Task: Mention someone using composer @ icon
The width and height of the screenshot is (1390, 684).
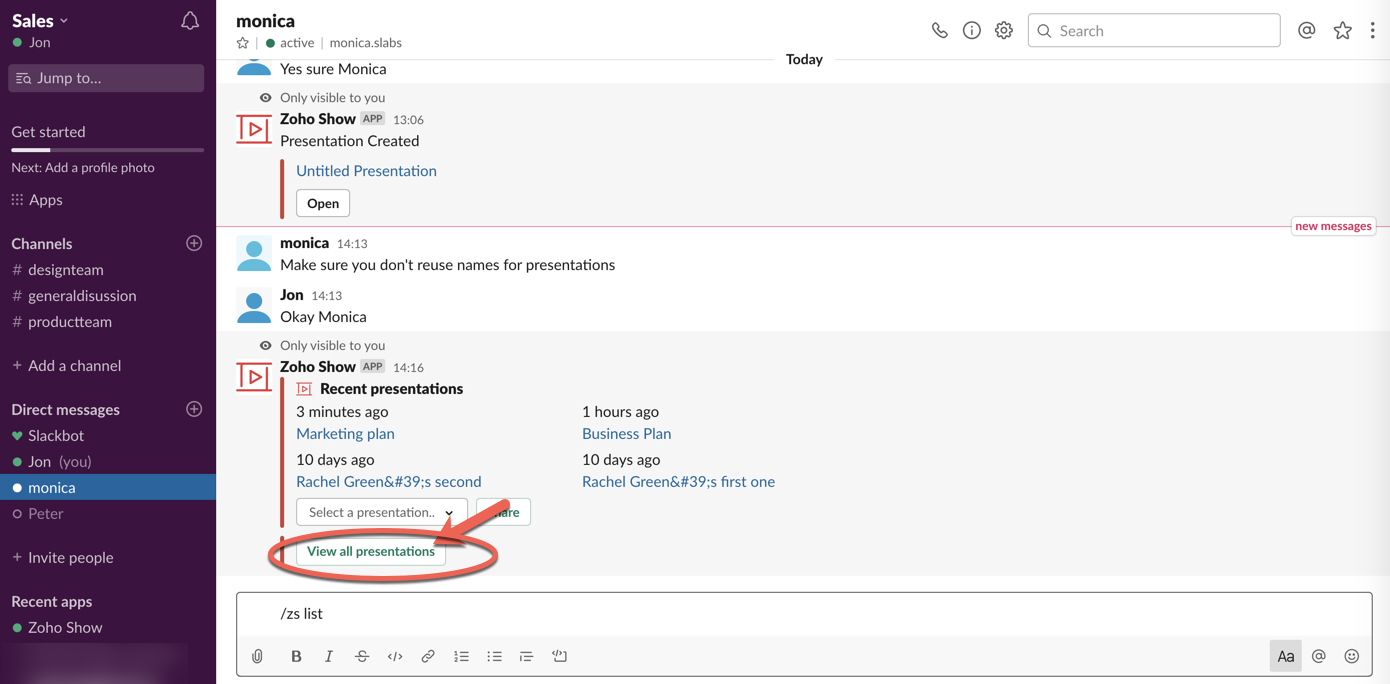Action: [x=1319, y=656]
